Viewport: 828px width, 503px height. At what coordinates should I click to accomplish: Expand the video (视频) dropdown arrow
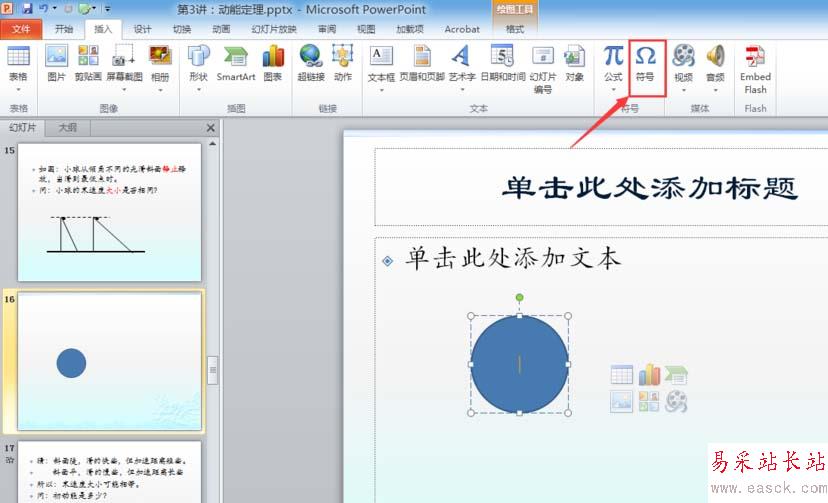click(x=683, y=90)
